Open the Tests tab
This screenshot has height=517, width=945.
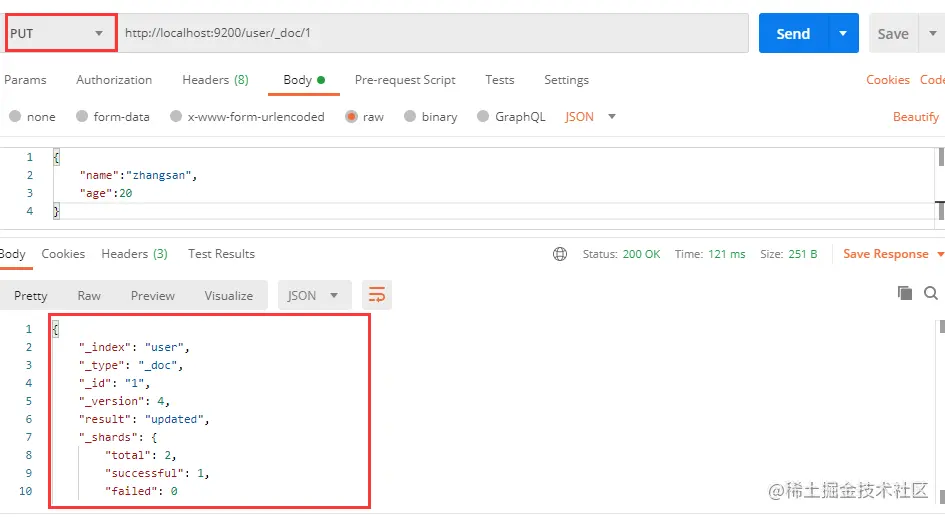[x=500, y=80]
